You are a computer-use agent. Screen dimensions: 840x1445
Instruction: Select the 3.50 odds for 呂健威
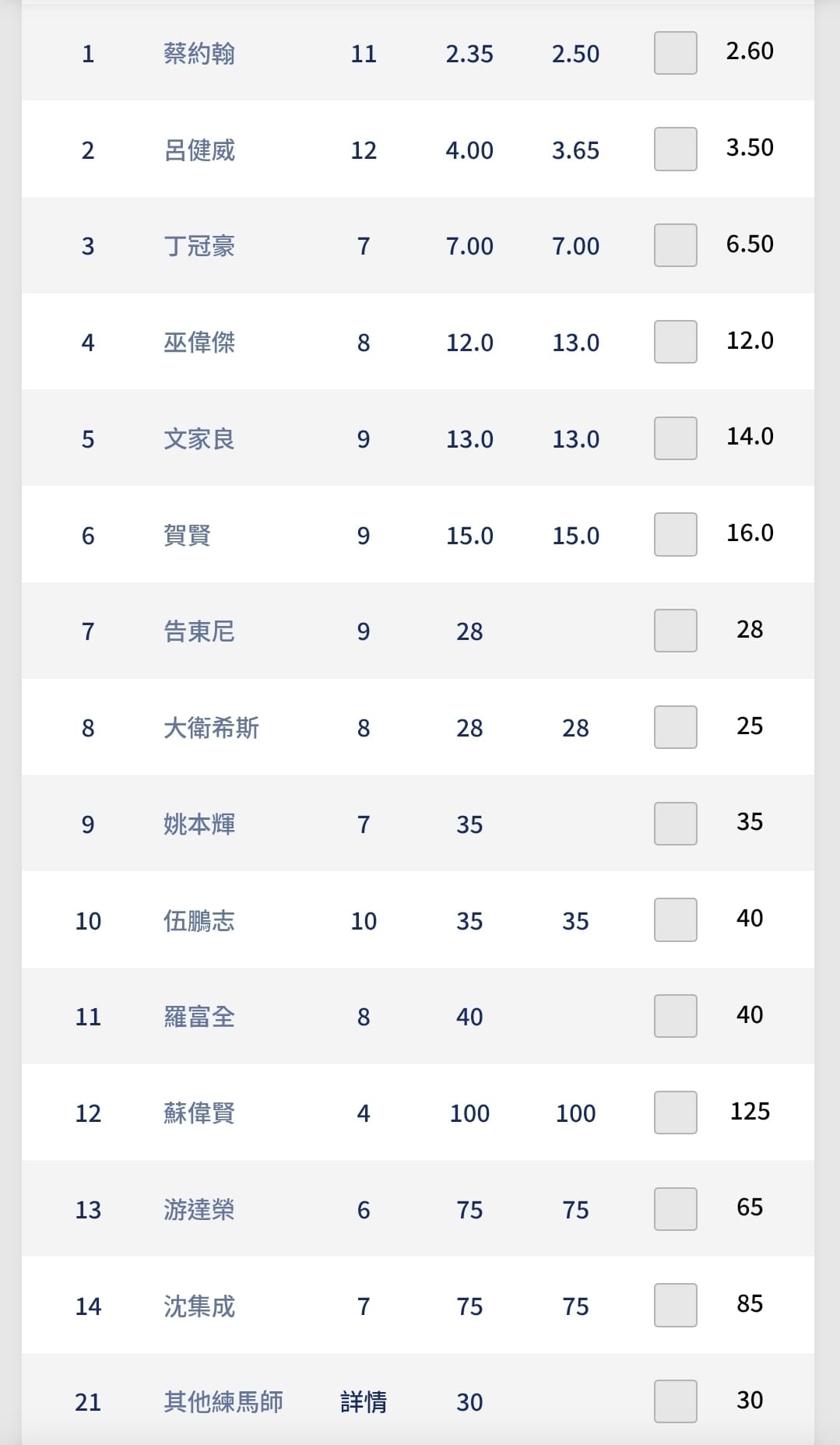[750, 148]
